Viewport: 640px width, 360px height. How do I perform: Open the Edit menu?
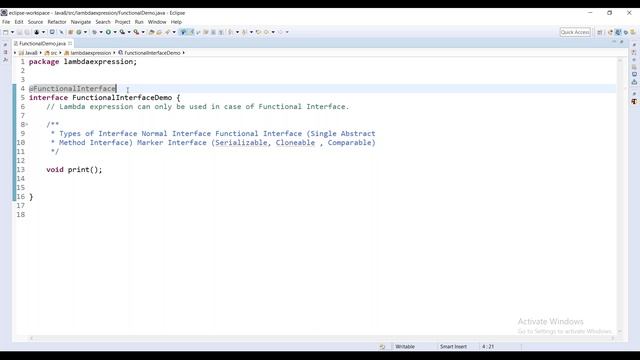click(19, 22)
